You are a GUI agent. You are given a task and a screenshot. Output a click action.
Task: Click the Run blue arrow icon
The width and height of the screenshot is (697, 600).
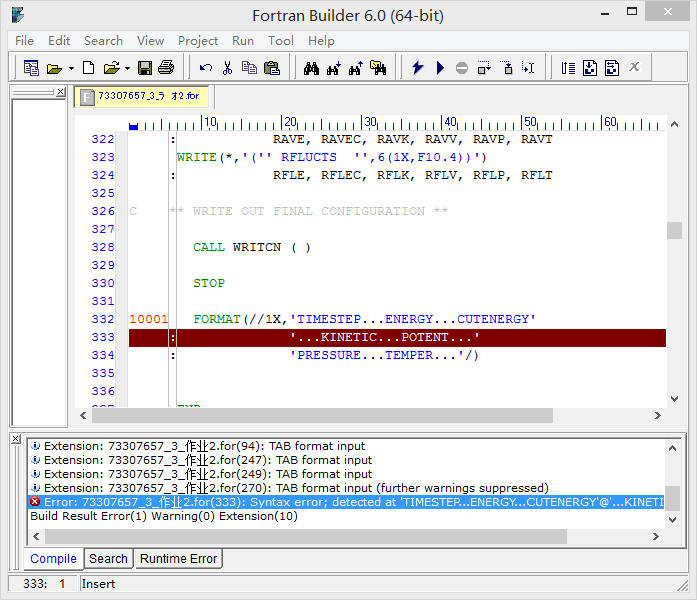pos(440,68)
